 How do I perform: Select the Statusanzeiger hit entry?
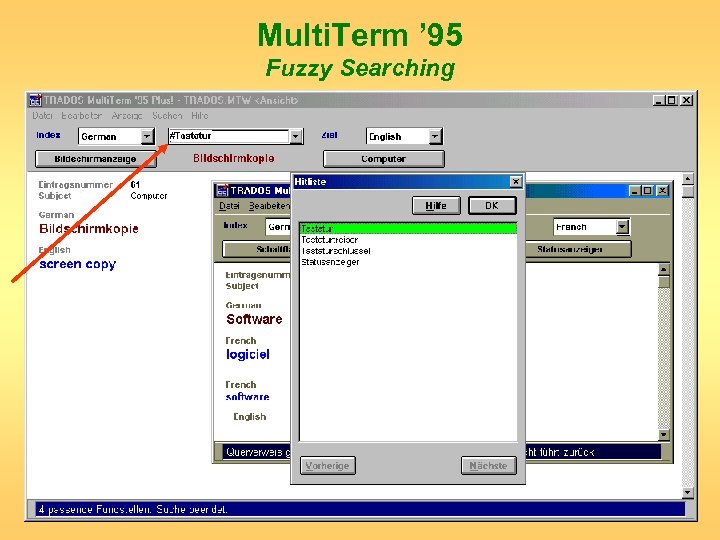[408, 262]
